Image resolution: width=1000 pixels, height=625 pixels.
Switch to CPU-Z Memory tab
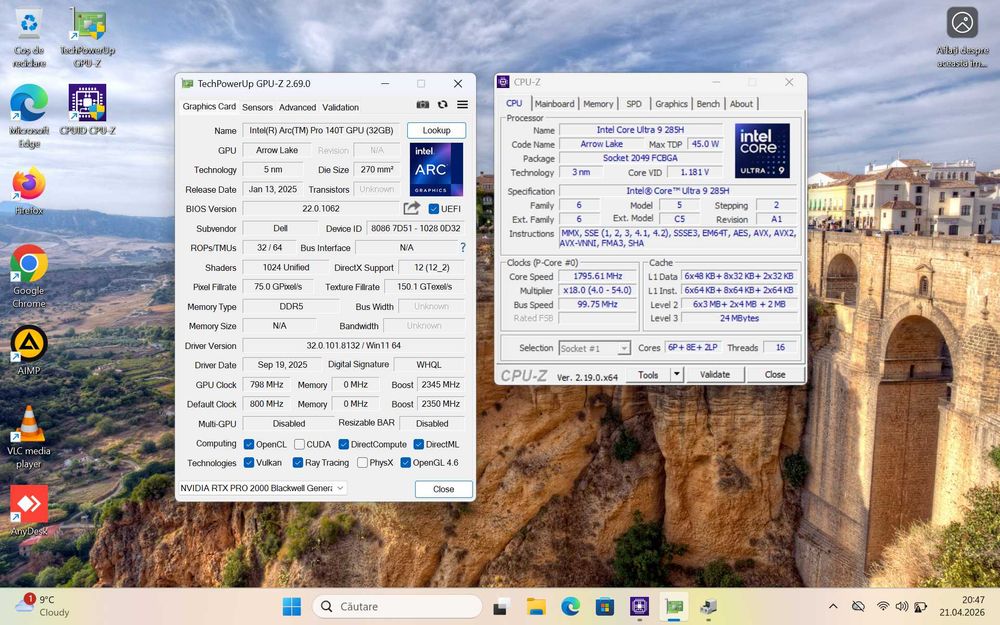(598, 104)
